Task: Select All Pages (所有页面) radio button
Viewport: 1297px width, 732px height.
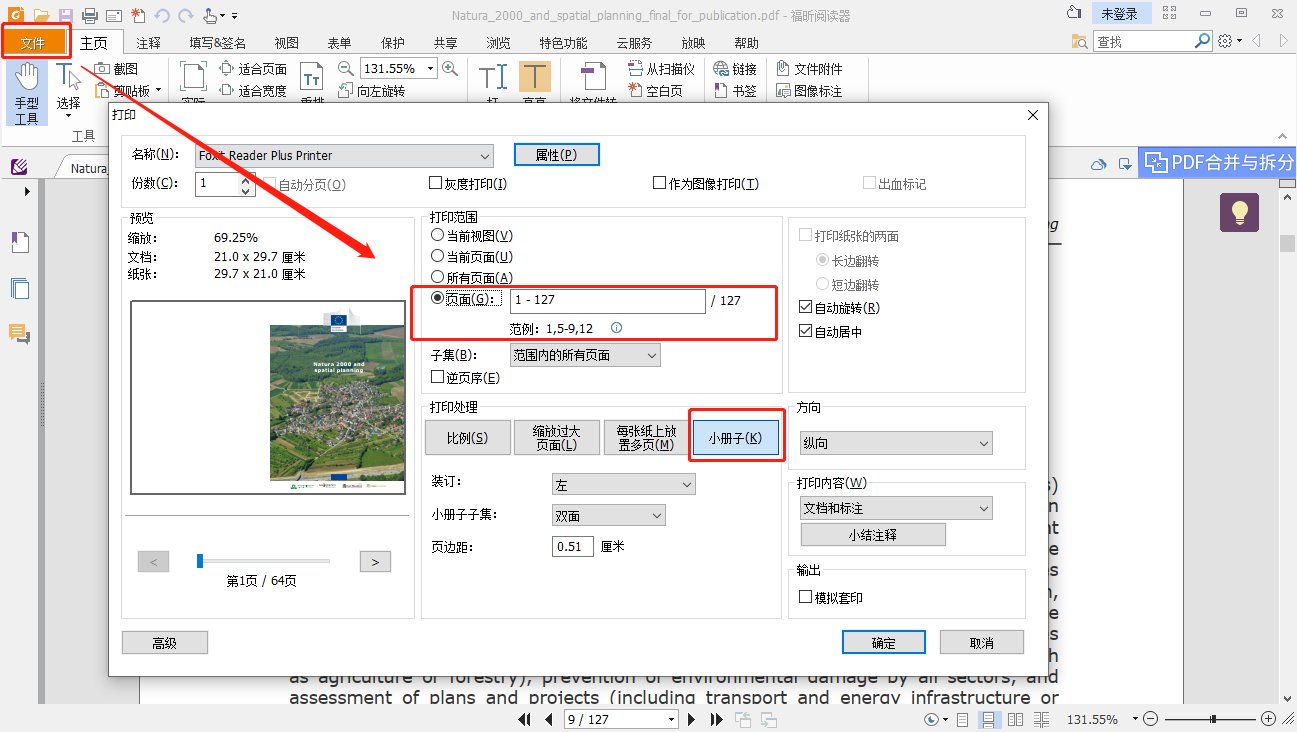Action: pos(437,277)
